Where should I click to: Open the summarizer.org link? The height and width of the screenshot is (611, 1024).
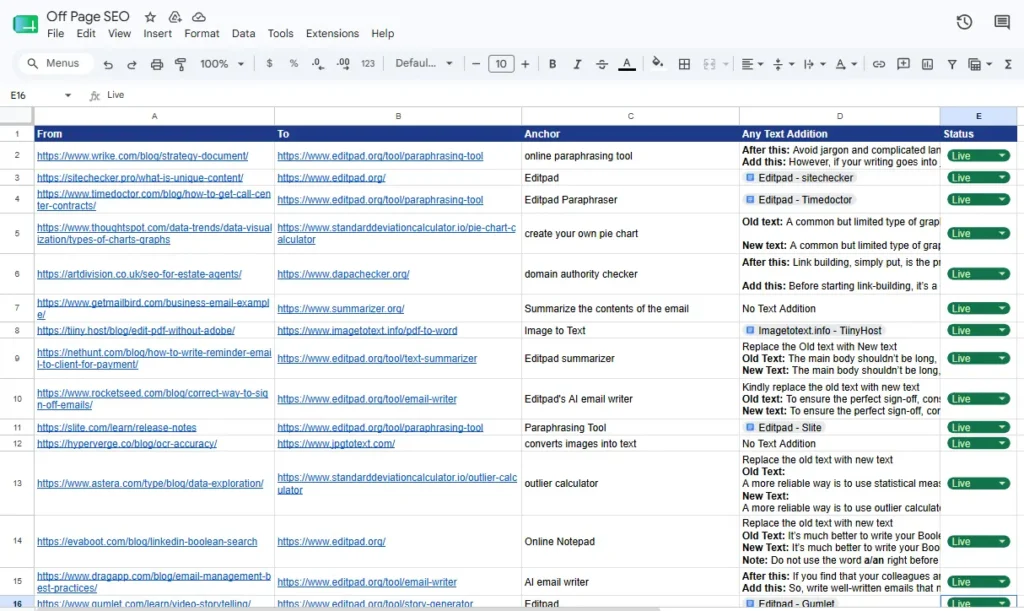click(340, 308)
